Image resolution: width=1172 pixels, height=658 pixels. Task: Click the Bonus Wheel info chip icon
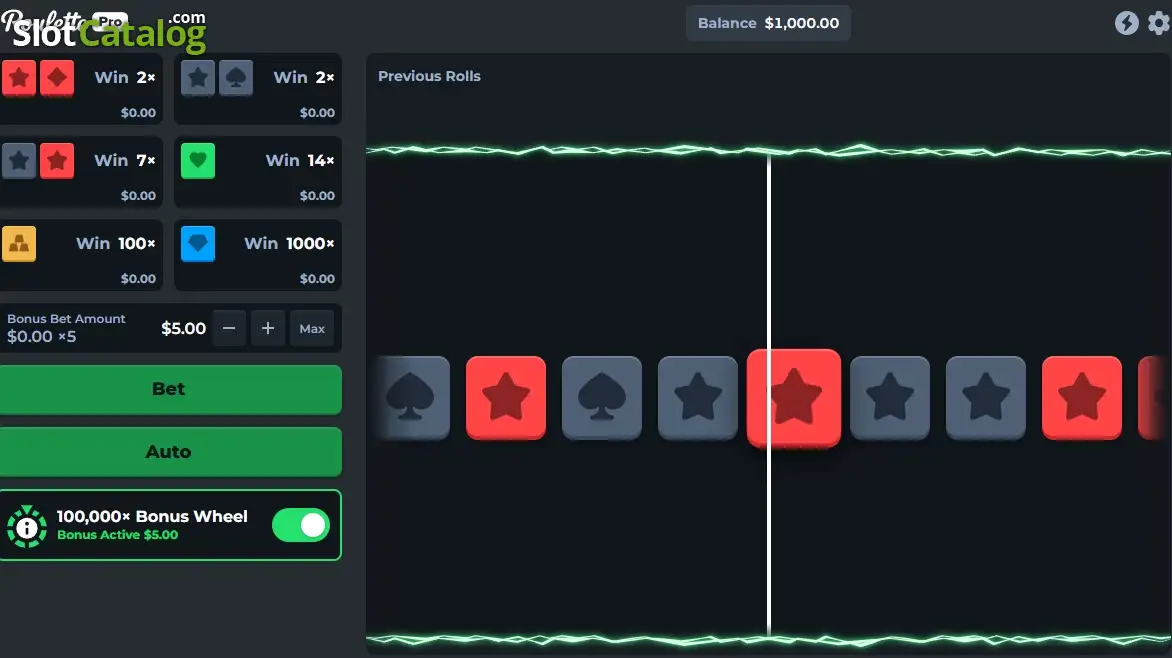[x=27, y=526]
